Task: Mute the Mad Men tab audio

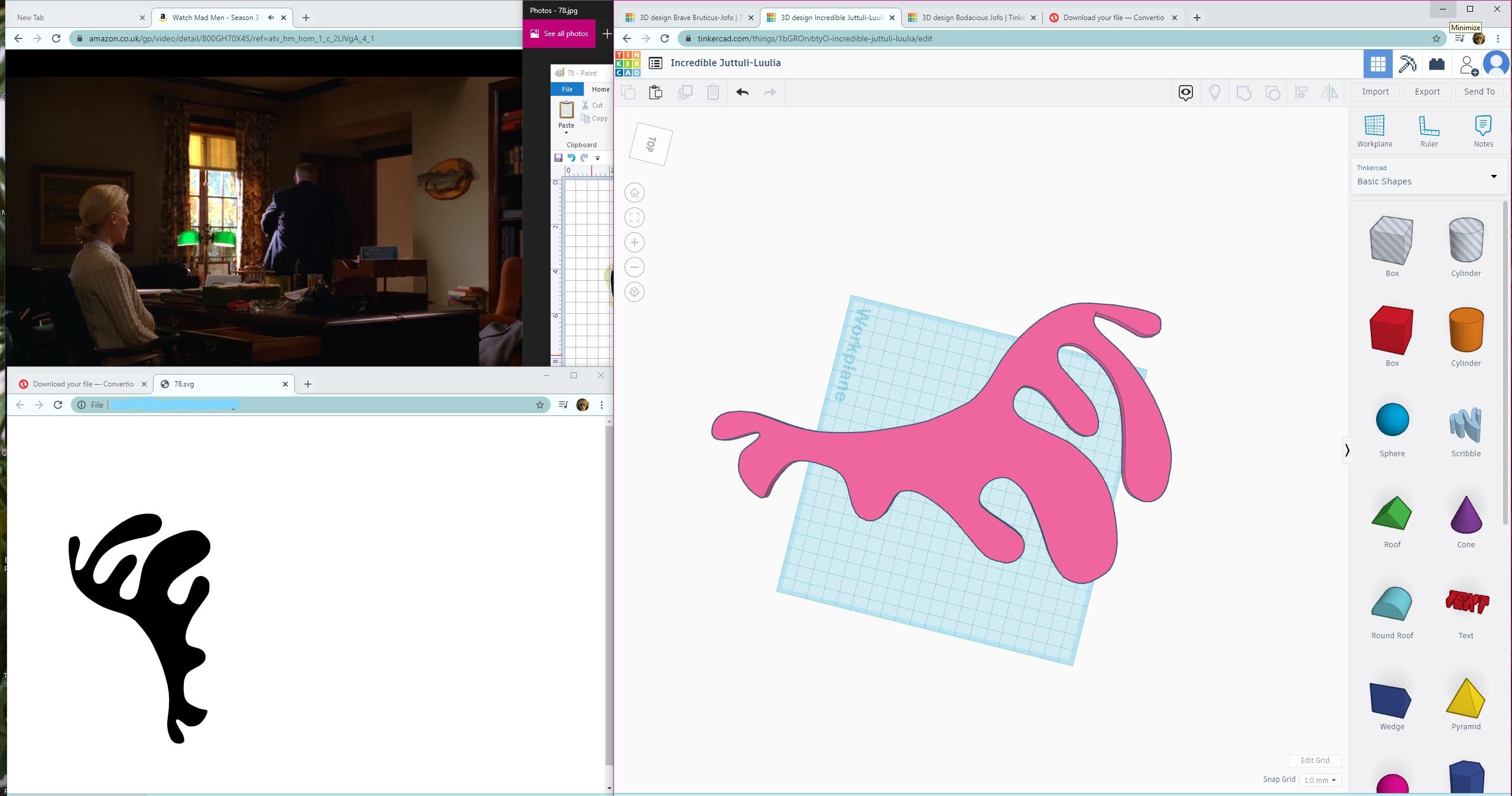Action: click(271, 18)
